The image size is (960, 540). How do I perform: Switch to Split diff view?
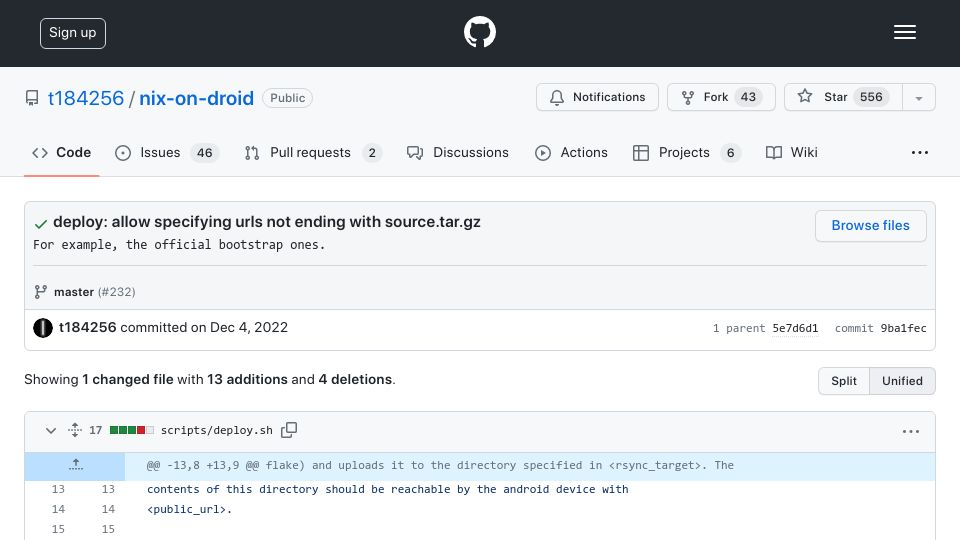(x=844, y=381)
